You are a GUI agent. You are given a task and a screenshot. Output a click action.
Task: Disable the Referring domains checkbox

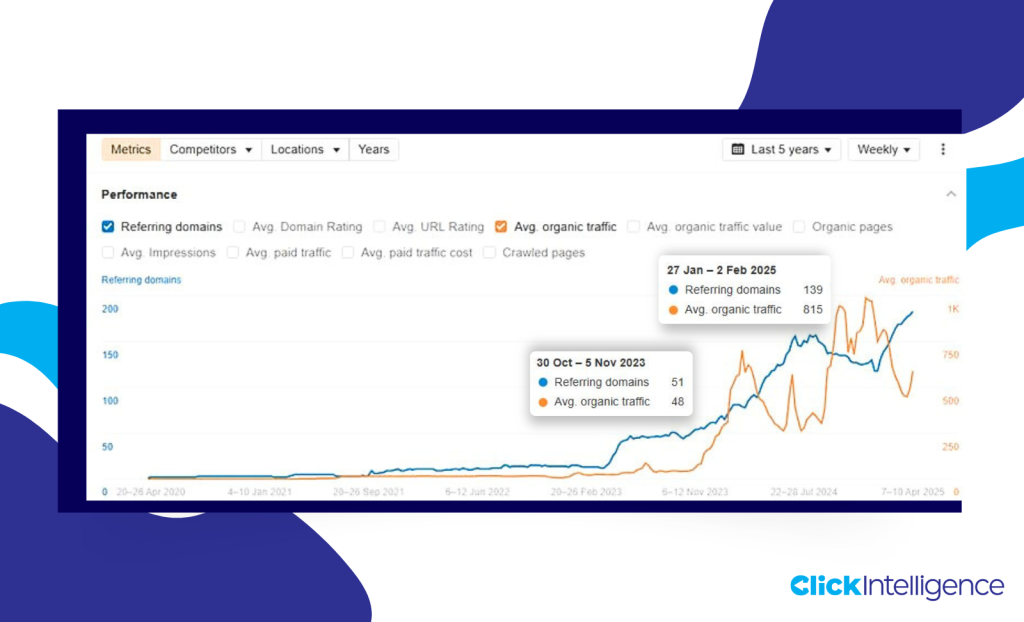tap(107, 227)
